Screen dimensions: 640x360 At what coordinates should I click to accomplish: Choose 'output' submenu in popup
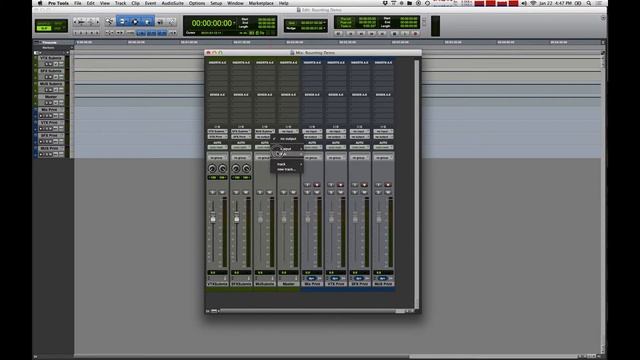point(288,149)
